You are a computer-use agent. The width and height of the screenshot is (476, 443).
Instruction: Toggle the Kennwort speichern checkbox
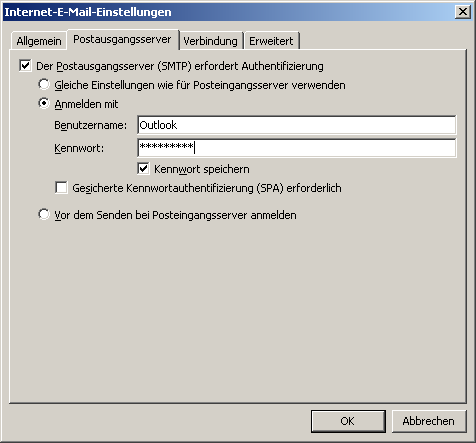click(143, 169)
